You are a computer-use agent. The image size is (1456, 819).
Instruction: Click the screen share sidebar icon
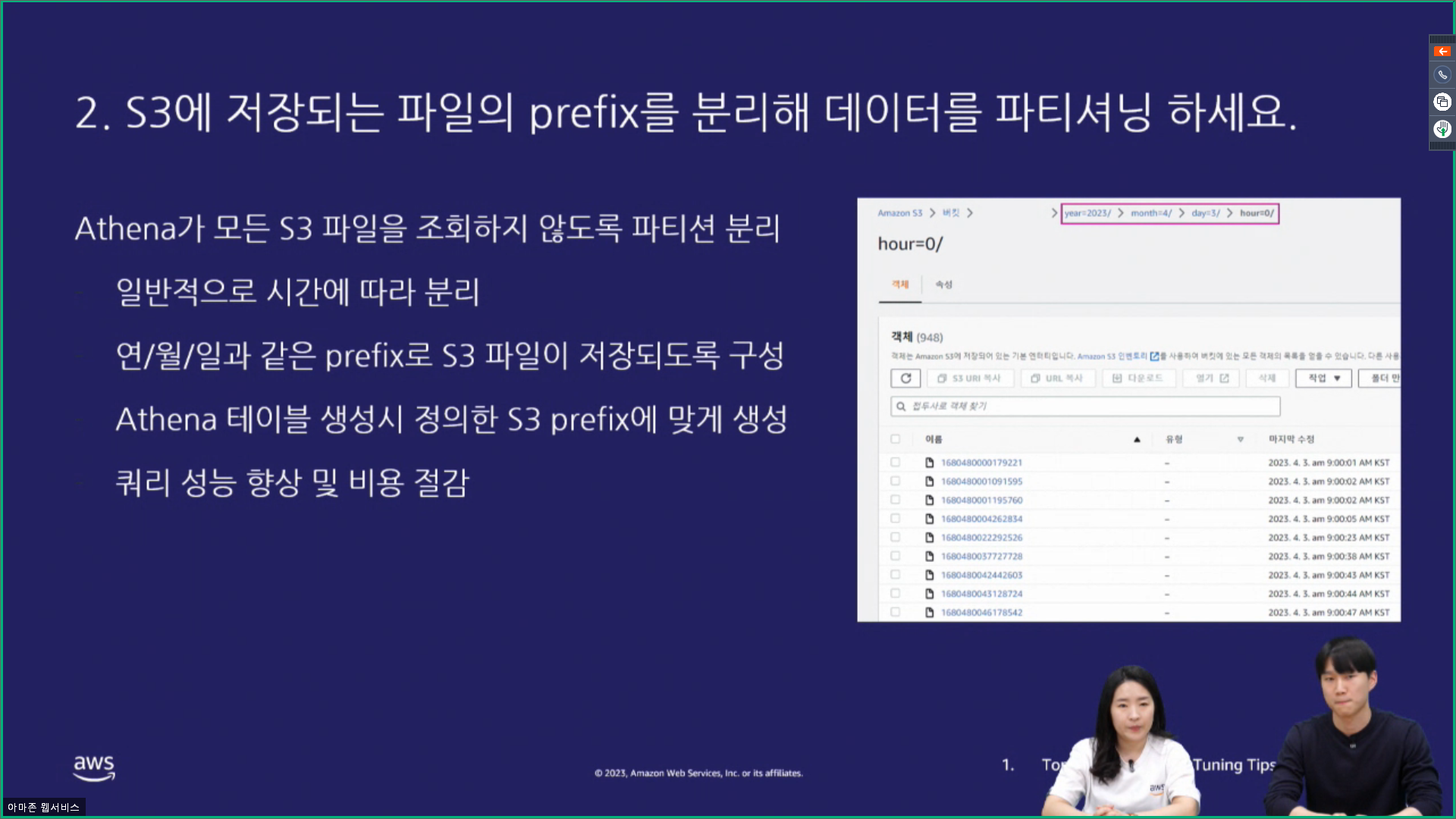[1442, 101]
